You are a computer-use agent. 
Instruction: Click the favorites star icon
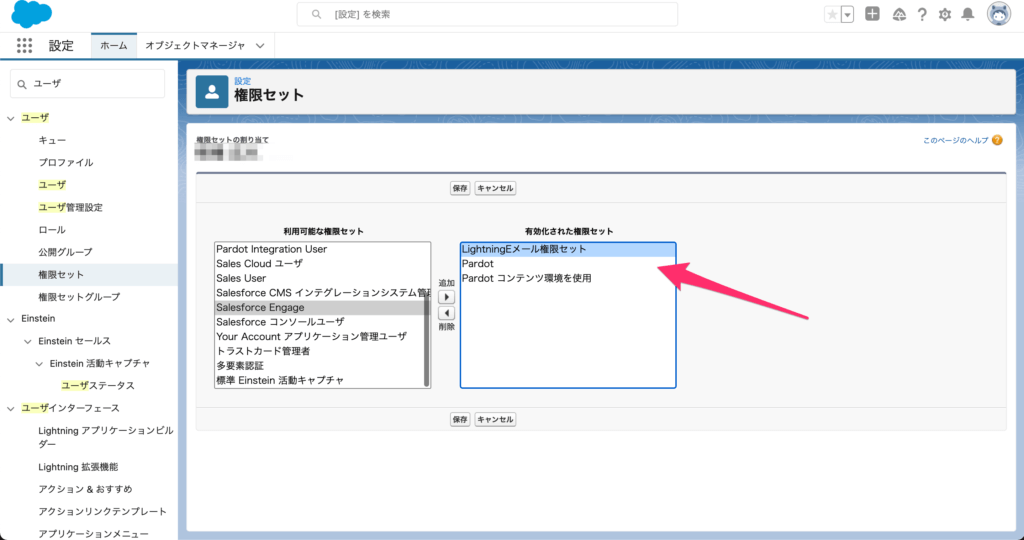pyautogui.click(x=832, y=14)
